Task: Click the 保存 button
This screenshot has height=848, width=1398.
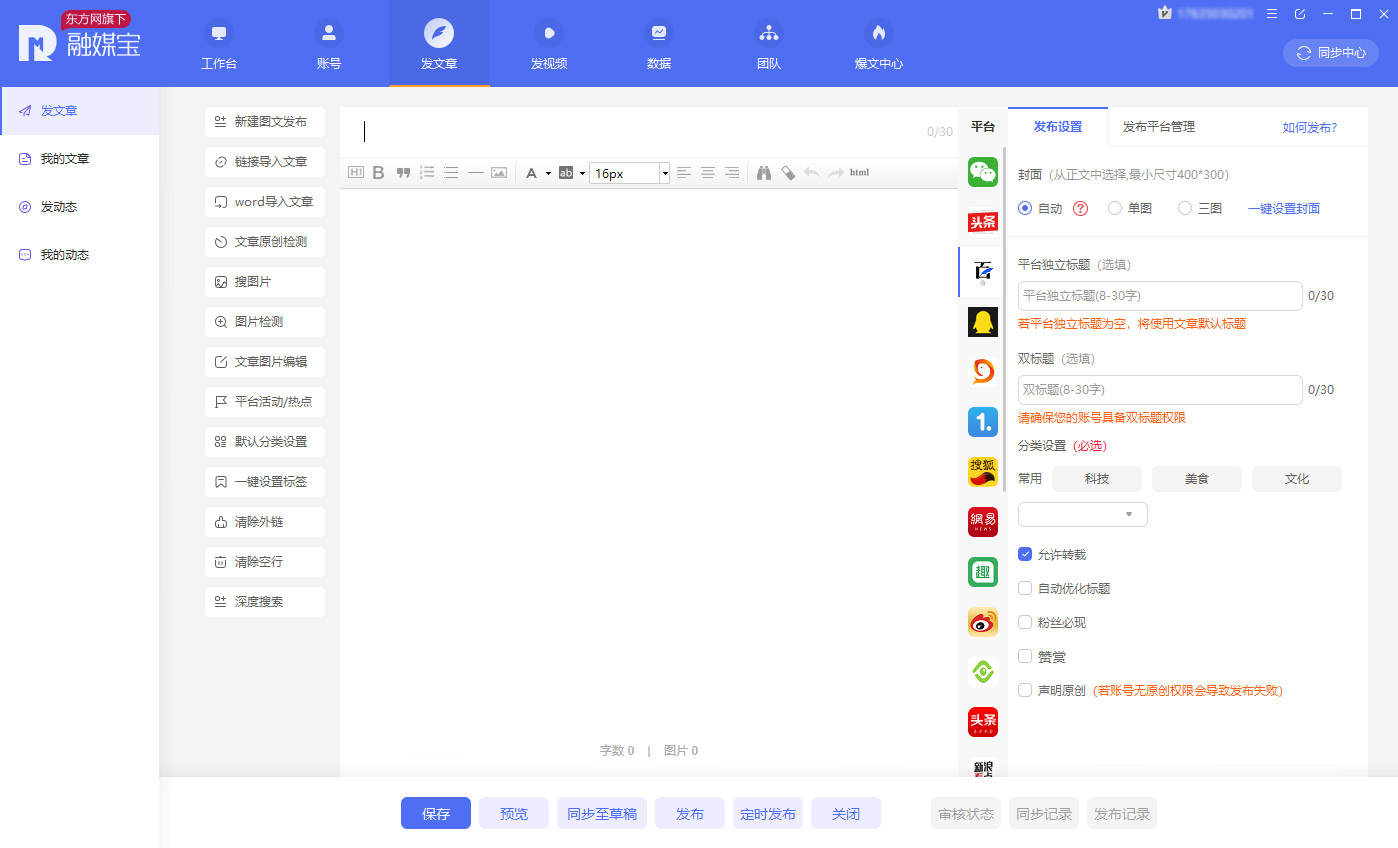Action: tap(436, 813)
